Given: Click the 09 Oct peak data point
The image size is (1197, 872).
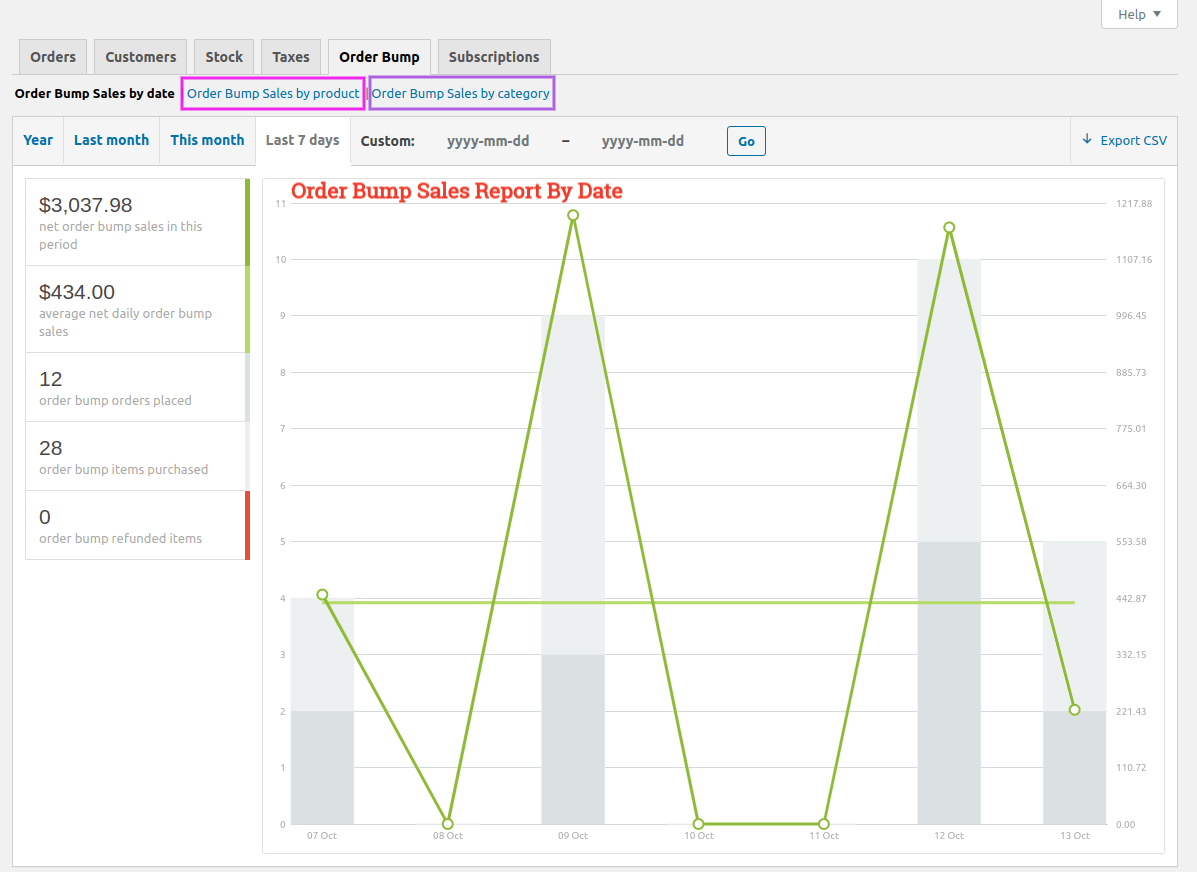Looking at the screenshot, I should [x=573, y=215].
